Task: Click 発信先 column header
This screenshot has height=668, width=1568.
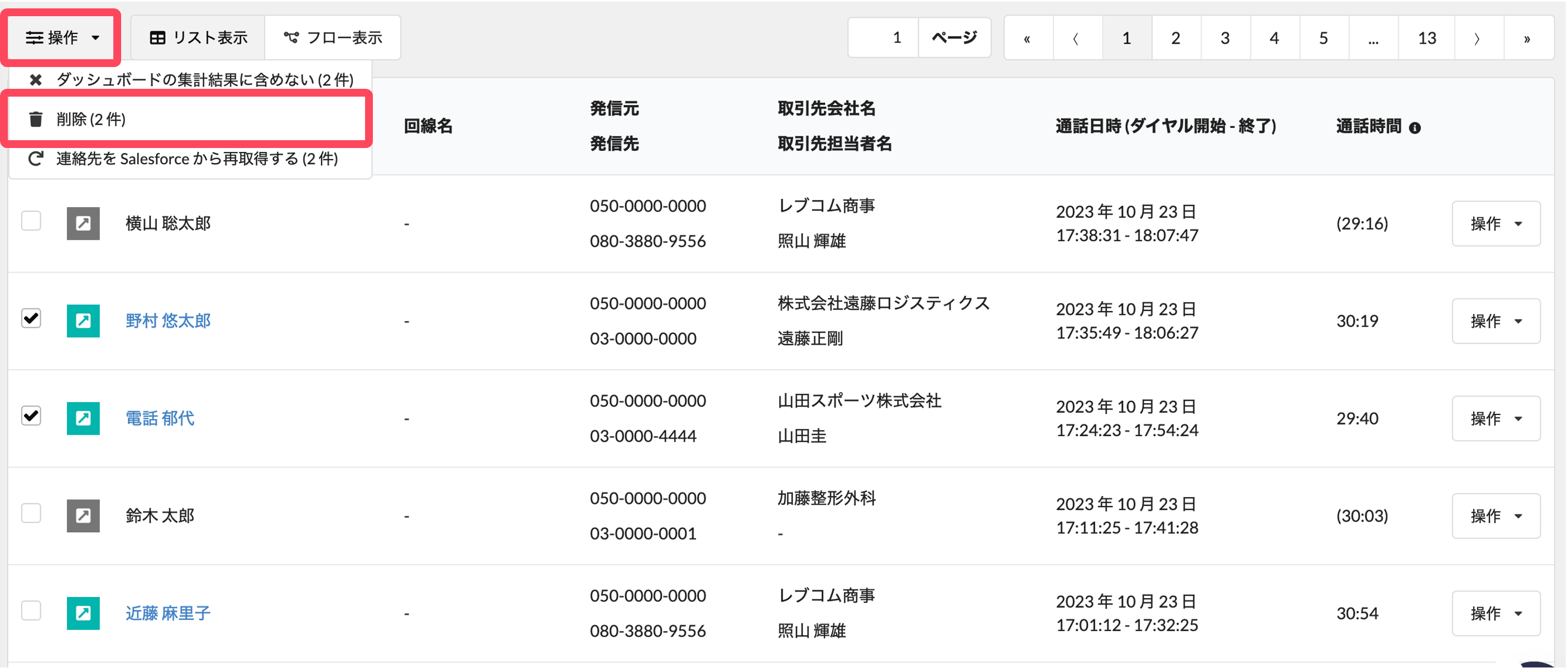Action: 615,144
